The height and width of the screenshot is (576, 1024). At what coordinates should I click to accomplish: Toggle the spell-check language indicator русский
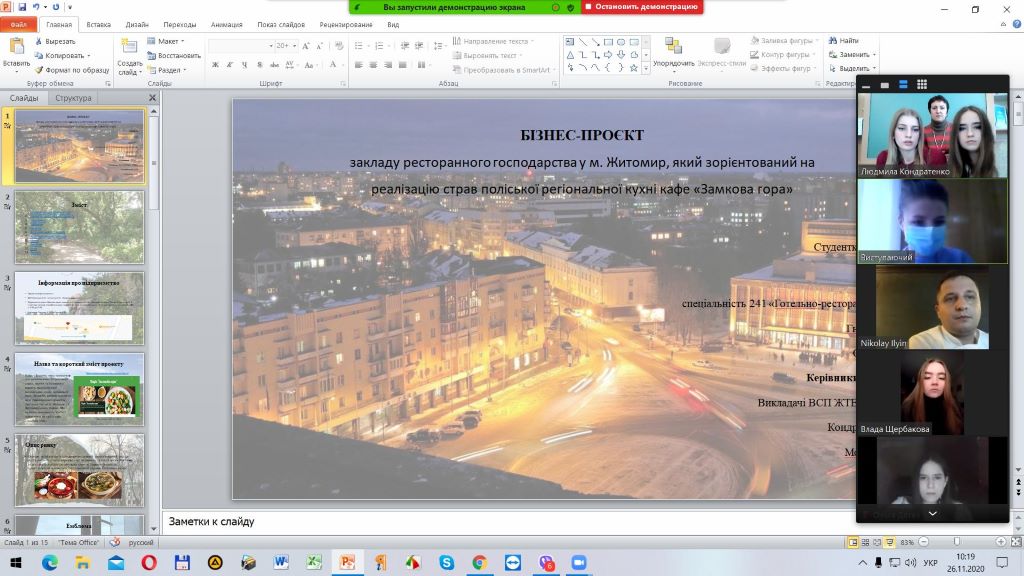coord(140,542)
